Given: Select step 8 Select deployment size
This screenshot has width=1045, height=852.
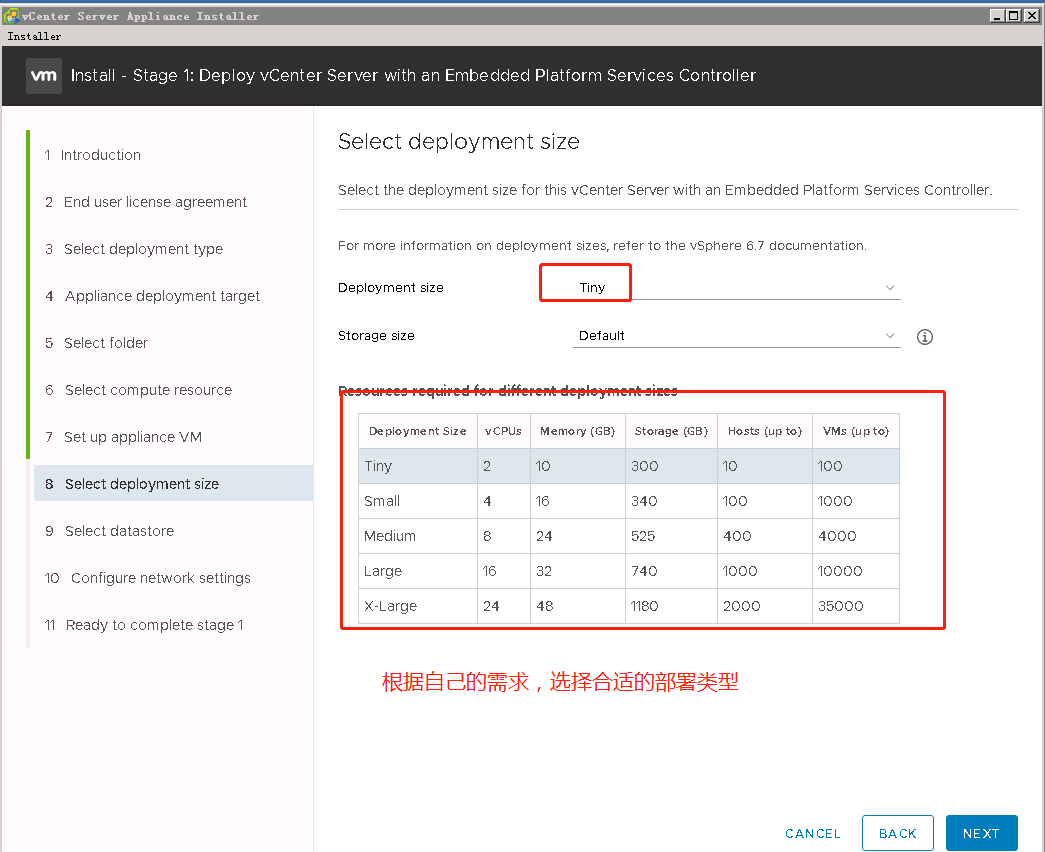Looking at the screenshot, I should click(173, 484).
